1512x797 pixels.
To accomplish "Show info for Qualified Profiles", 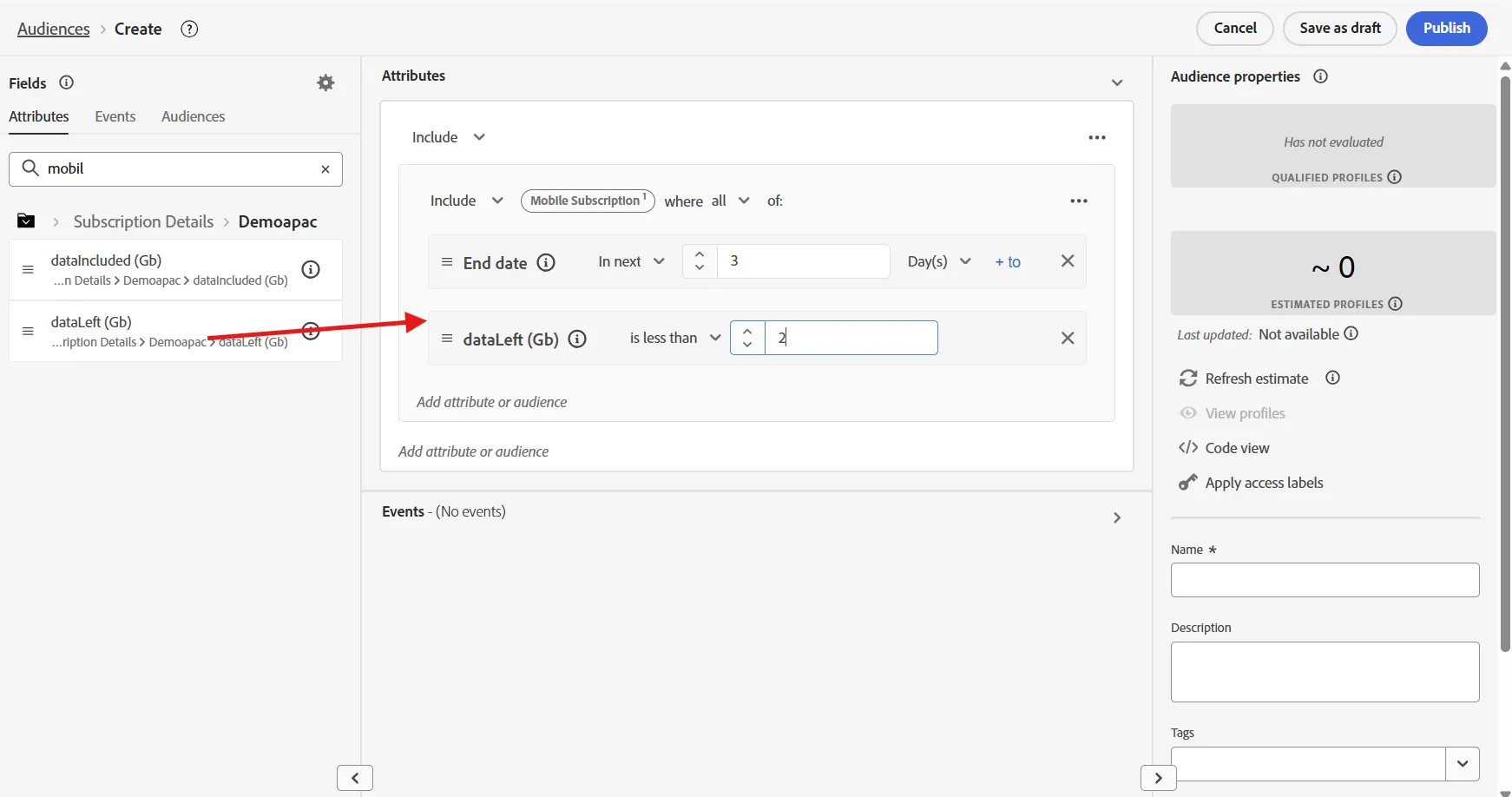I will coord(1395,177).
